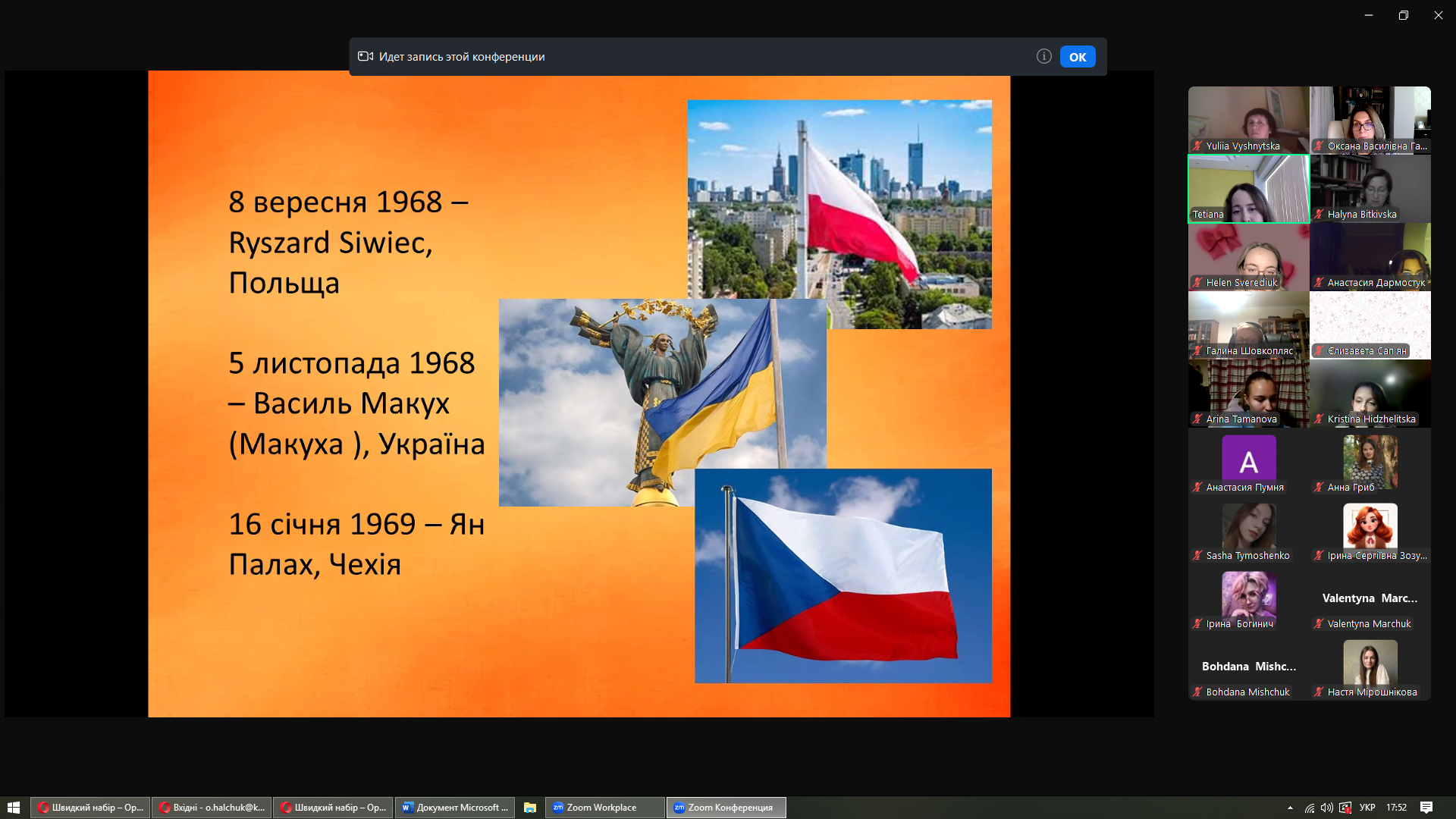Click muted mic icon beside Sasha Tymoshenko

(1197, 556)
